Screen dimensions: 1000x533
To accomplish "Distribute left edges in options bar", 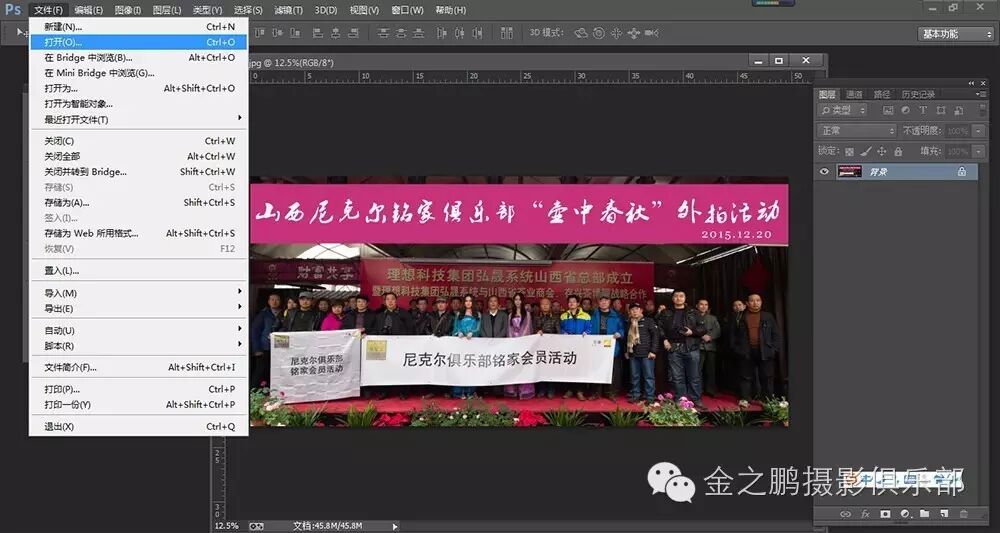I will tap(441, 33).
